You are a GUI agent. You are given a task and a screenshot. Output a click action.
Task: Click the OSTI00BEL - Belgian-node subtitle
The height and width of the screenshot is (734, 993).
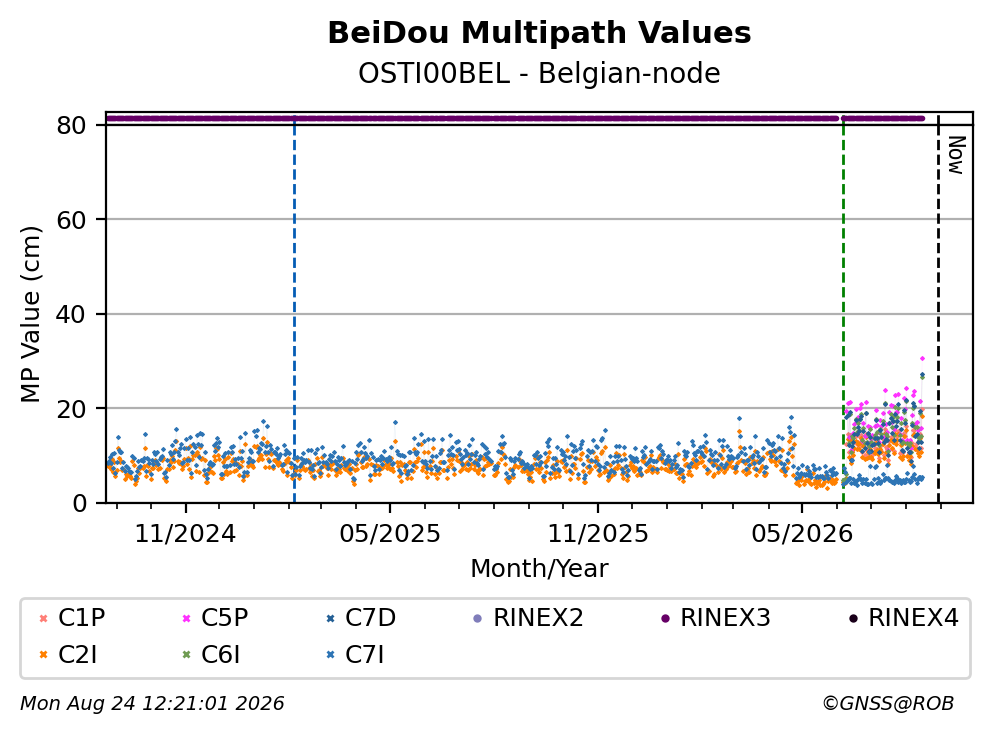(x=540, y=73)
